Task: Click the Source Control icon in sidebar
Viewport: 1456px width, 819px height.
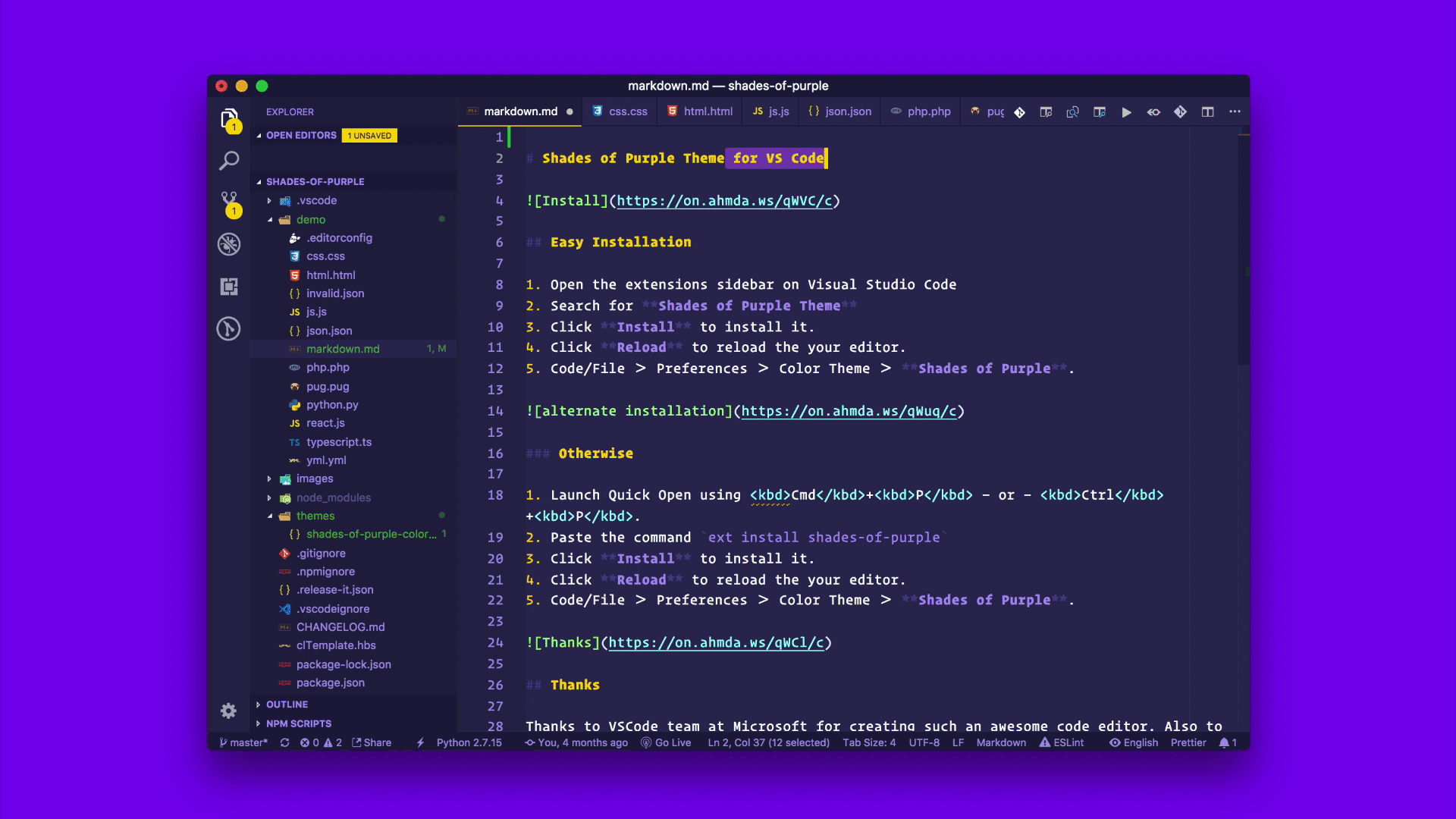Action: (229, 199)
